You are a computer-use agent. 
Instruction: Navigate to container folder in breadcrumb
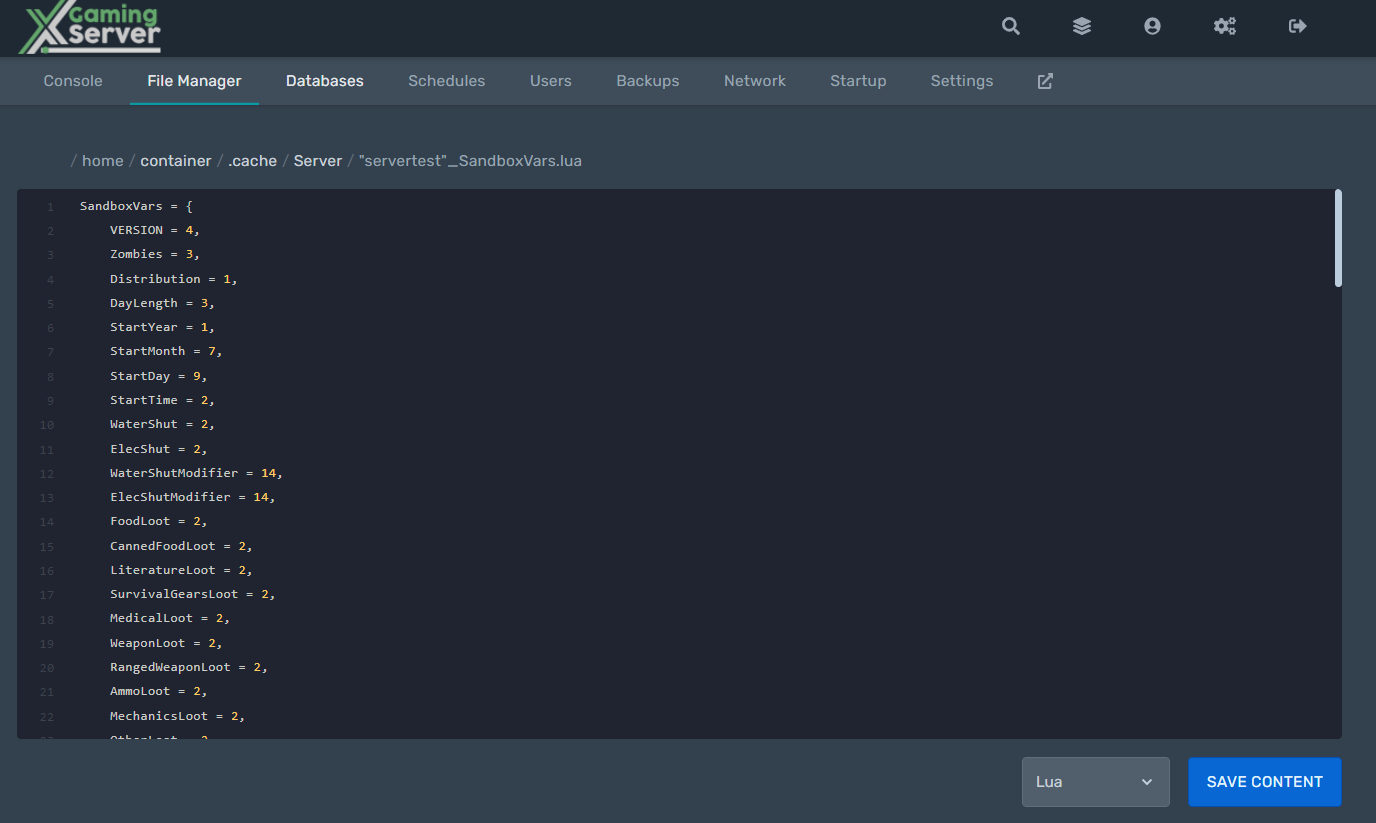[x=176, y=161]
